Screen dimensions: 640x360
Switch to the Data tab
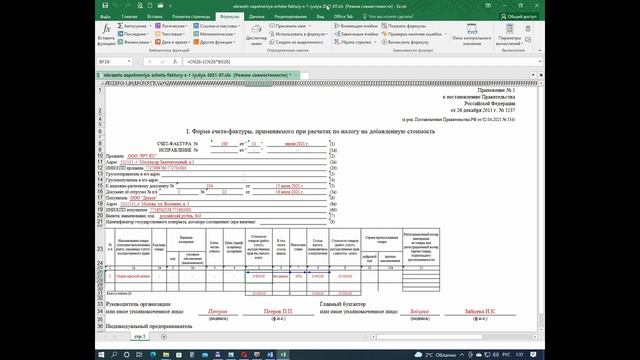(x=256, y=17)
